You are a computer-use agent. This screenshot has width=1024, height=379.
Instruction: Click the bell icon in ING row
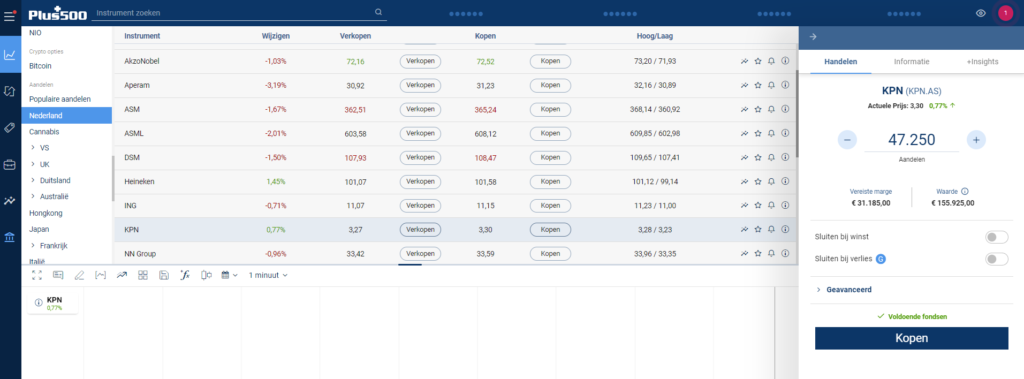771,205
